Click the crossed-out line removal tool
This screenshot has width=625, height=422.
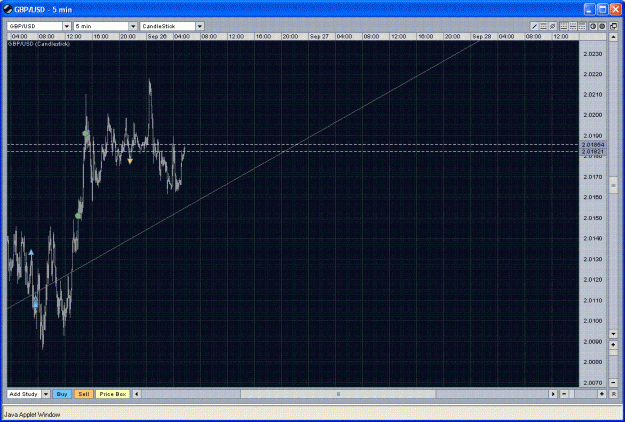(x=553, y=27)
